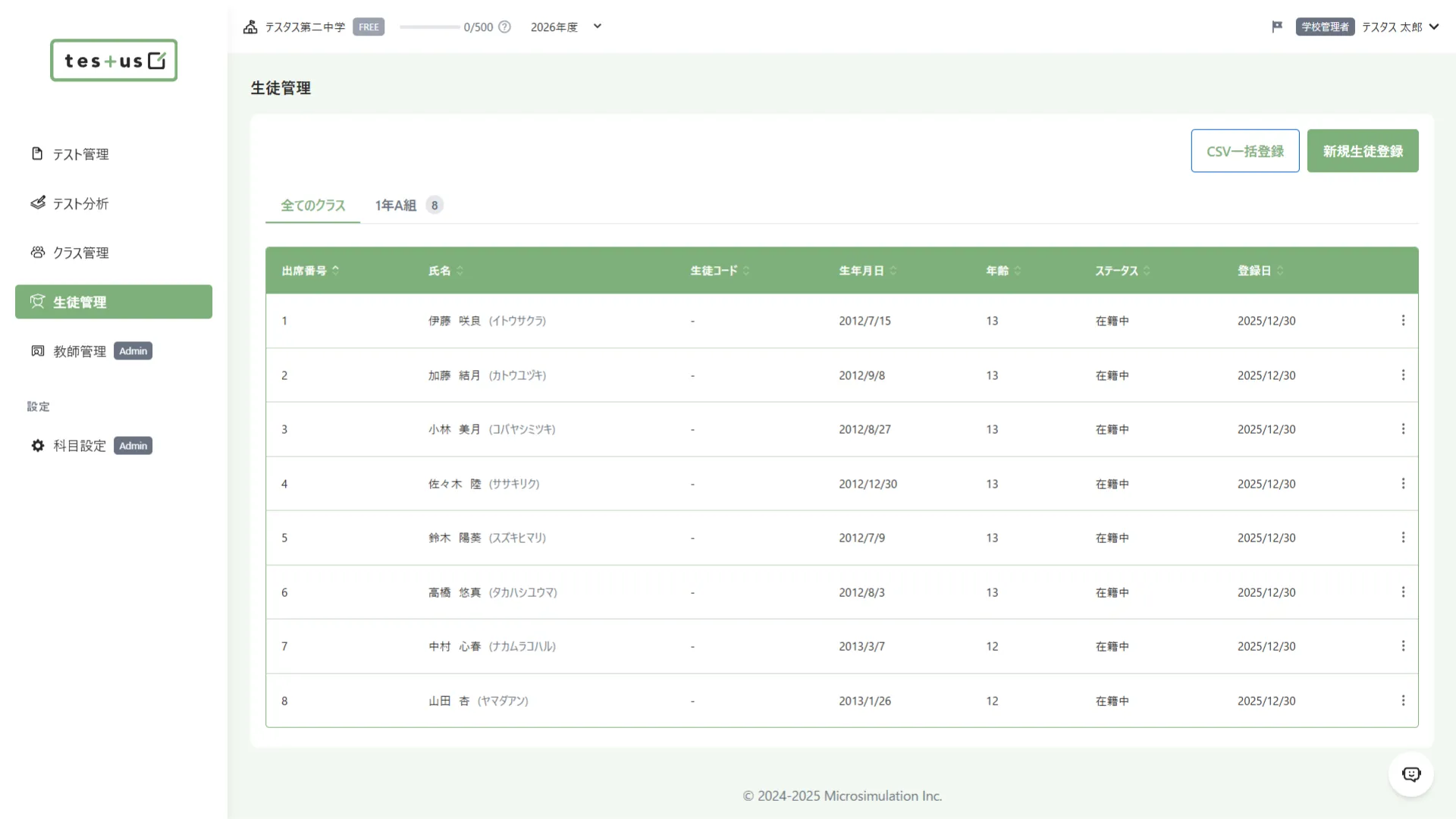Open row menu for 中村 心春

[x=1403, y=646]
